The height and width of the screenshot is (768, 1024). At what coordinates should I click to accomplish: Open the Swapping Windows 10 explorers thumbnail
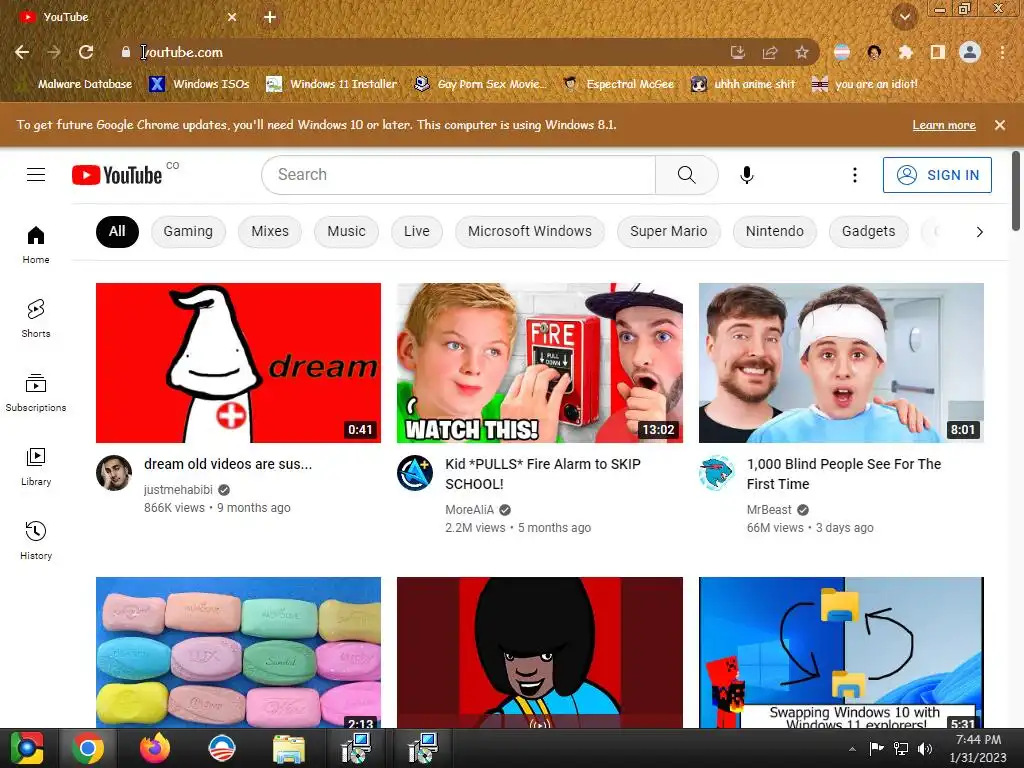click(841, 652)
